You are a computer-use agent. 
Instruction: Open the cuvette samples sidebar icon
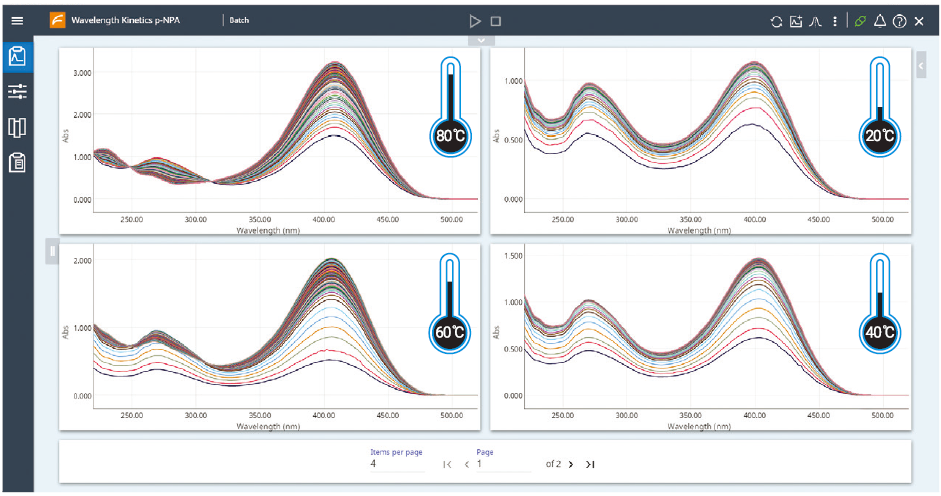pos(17,127)
